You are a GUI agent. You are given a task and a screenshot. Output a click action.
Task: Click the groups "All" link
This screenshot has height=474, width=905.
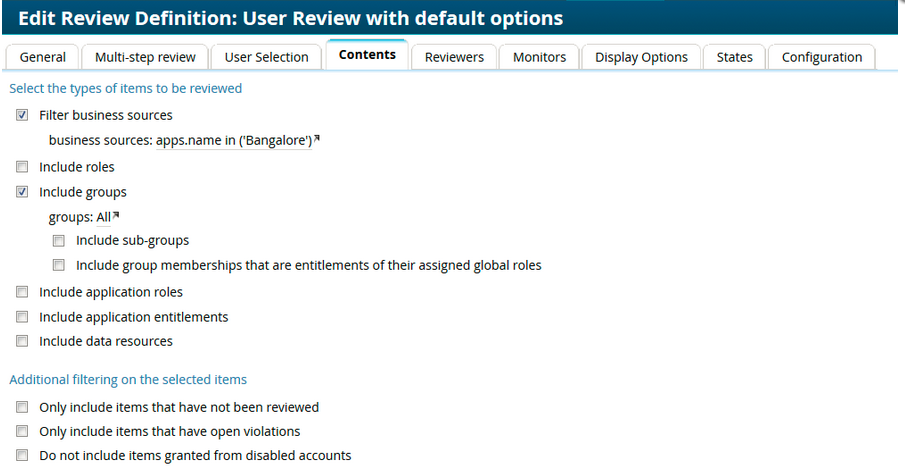103,217
